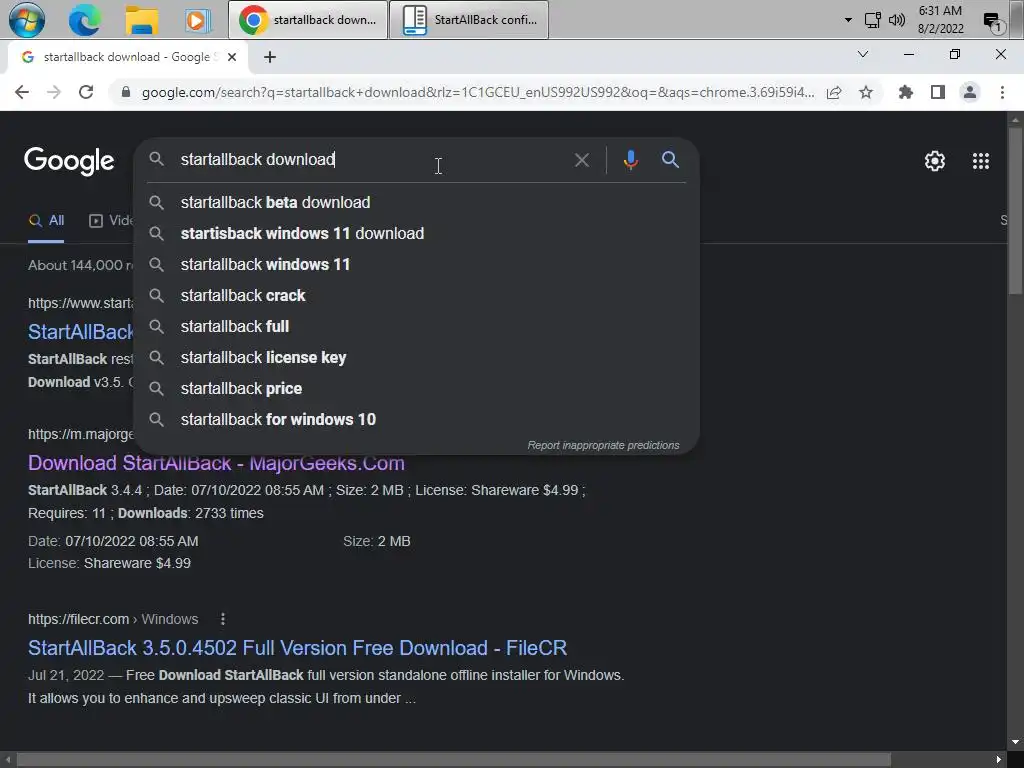1024x768 pixels.
Task: Click Report inappropriate predictions
Action: (603, 445)
